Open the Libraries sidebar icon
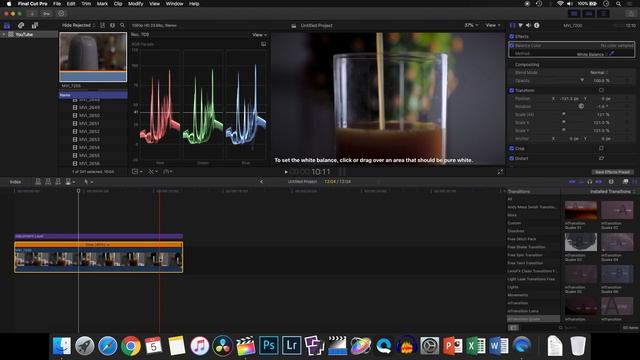The height and width of the screenshot is (360, 640). tap(7, 25)
